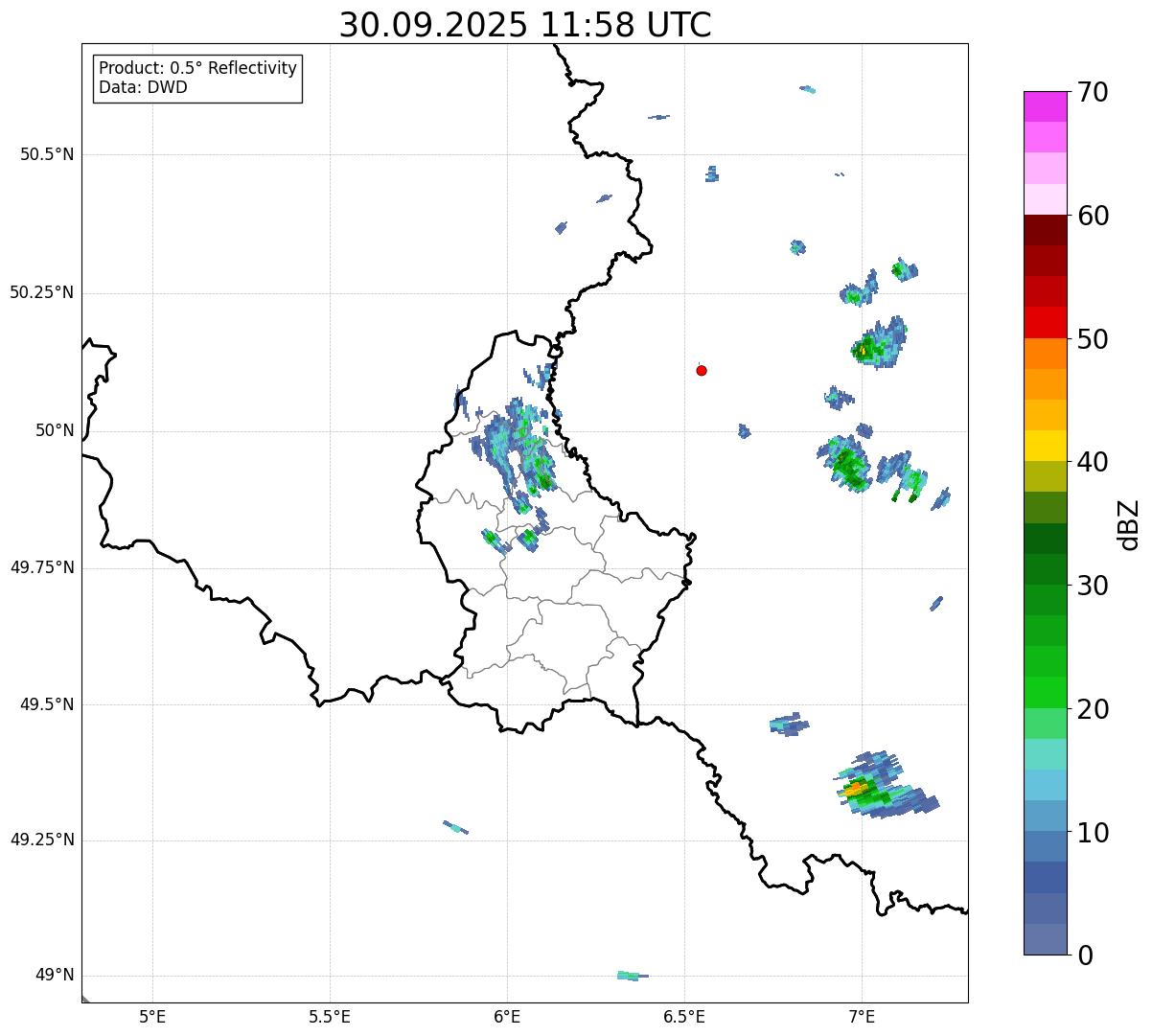Click the dark maroon swatch just below 60 dBZ
The height and width of the screenshot is (1036, 1152).
[x=1045, y=230]
